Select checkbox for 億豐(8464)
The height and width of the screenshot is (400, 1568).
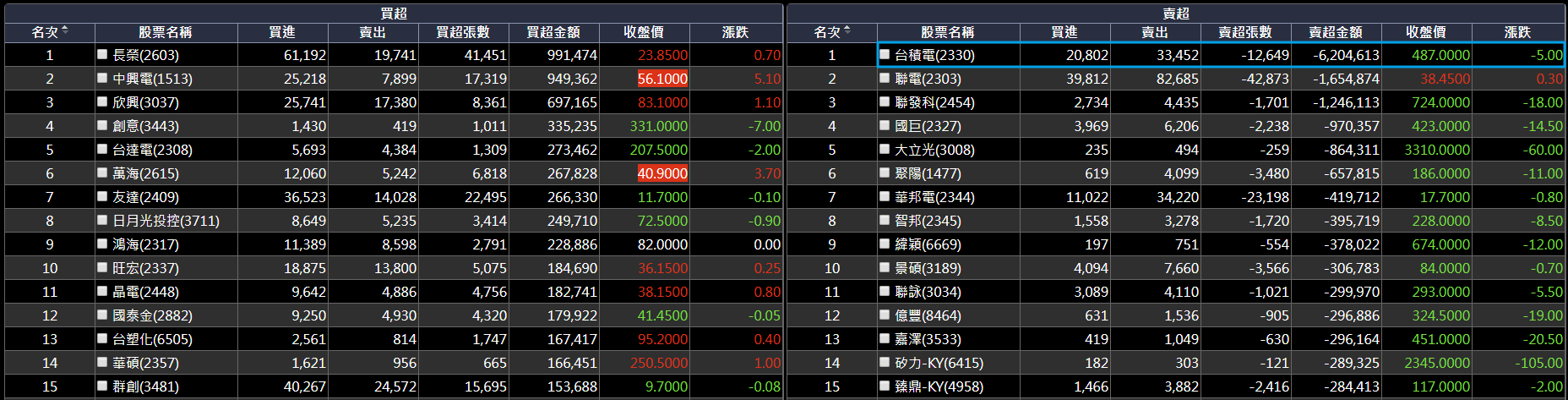tap(885, 315)
